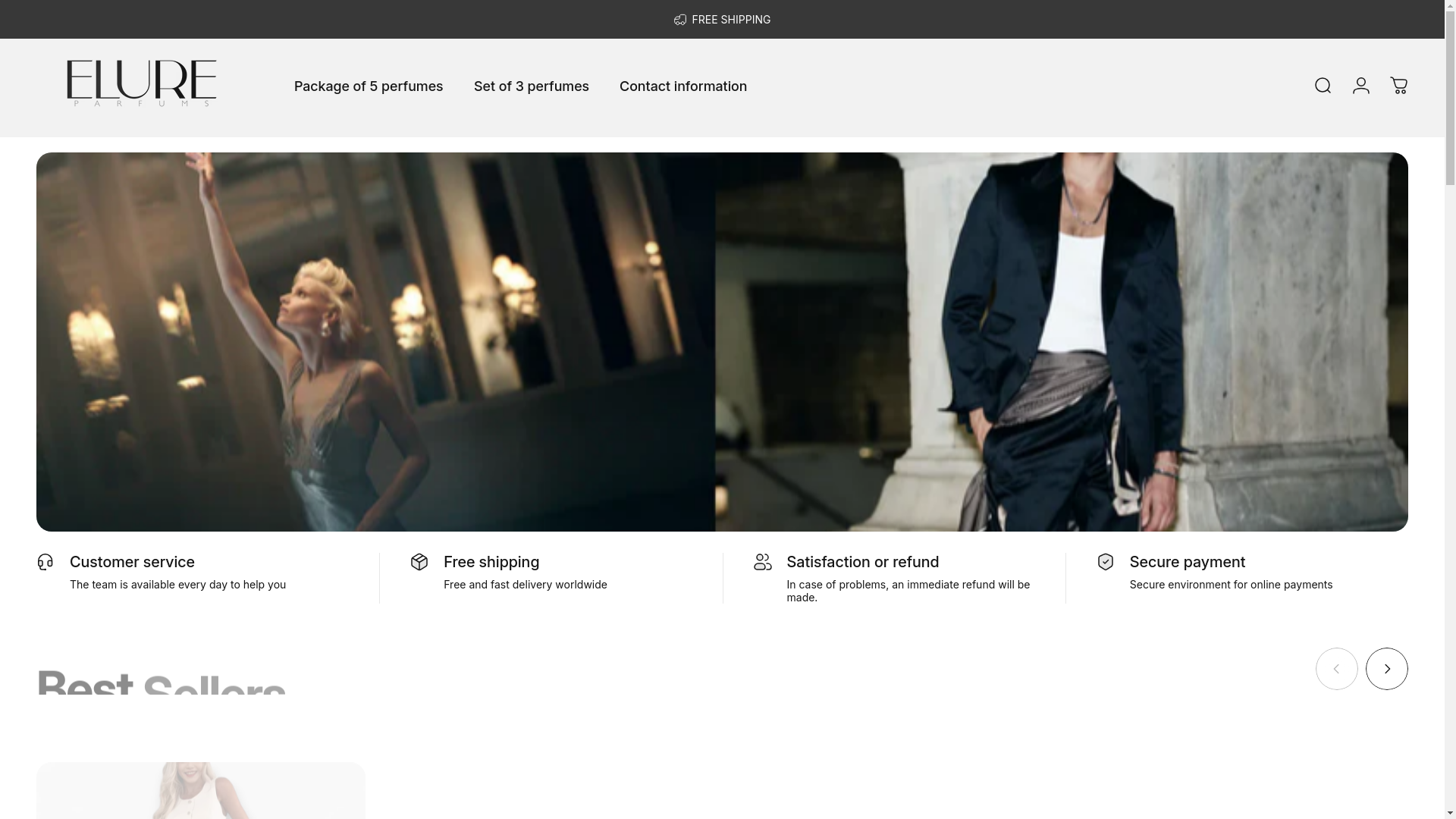
Task: Click the FREE SHIPPING announcement text
Action: click(x=731, y=20)
